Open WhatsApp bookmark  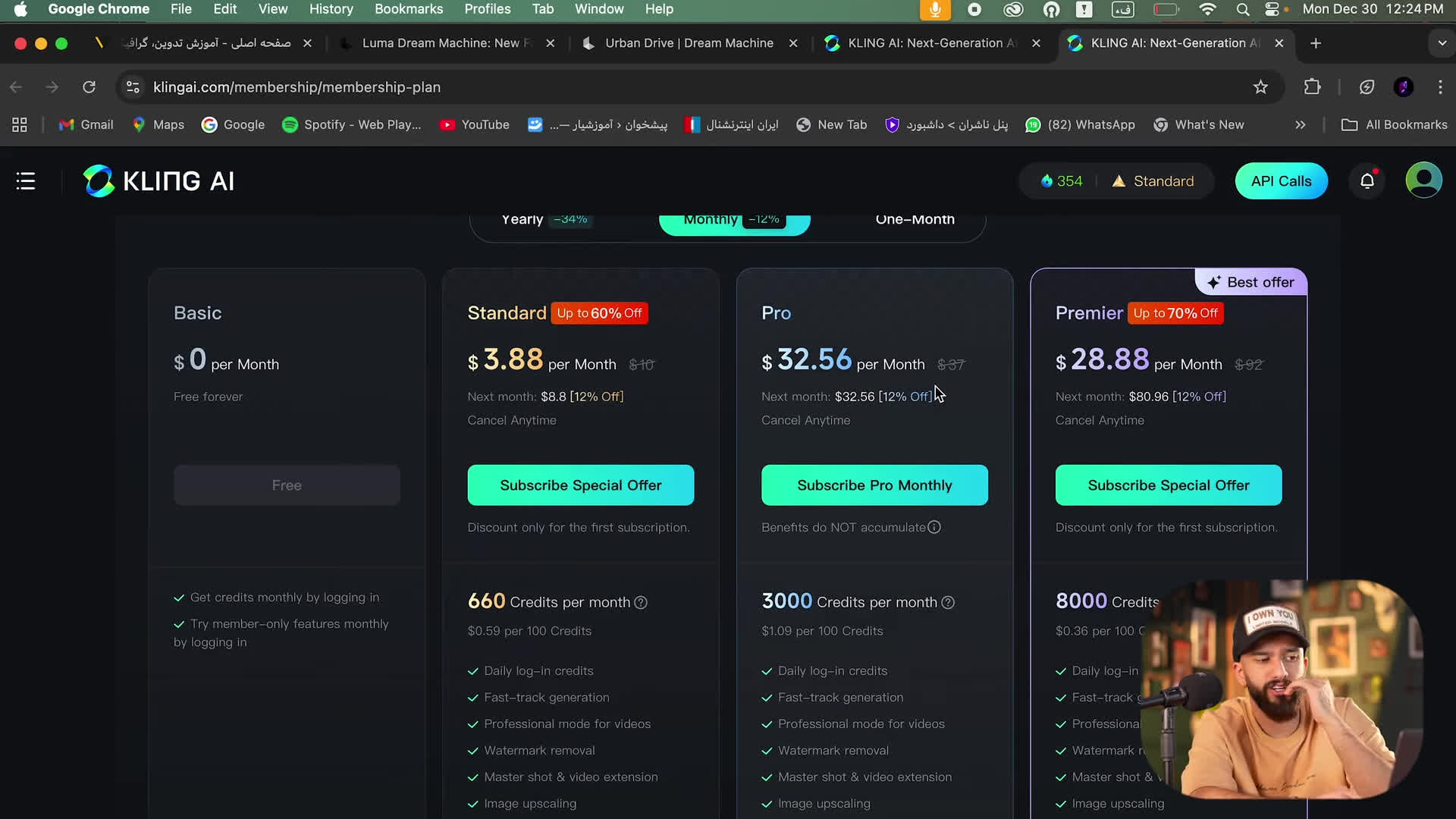point(1080,125)
